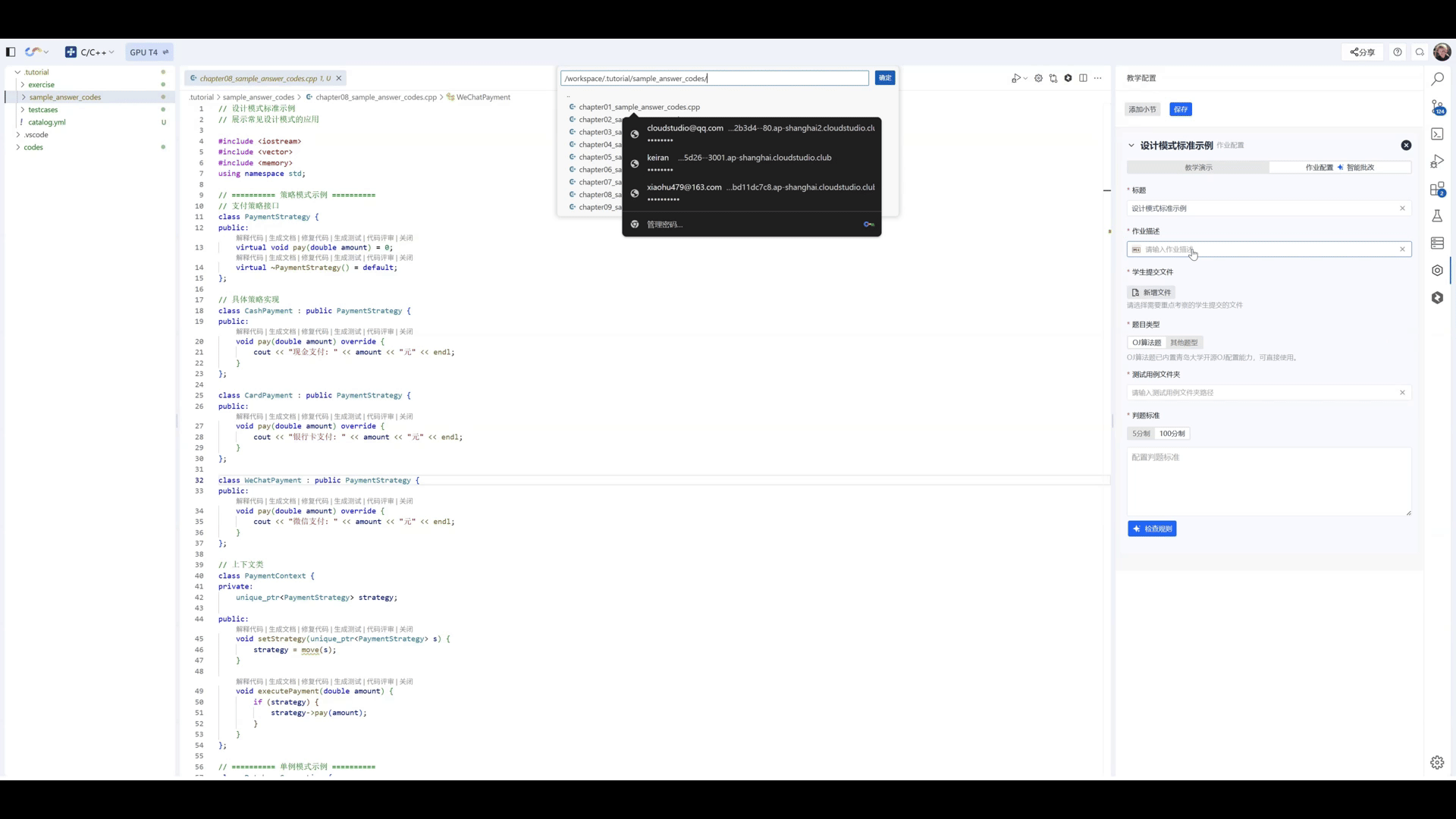The height and width of the screenshot is (819, 1456).
Task: Toggle the left sidebar panel icon
Action: point(11,52)
